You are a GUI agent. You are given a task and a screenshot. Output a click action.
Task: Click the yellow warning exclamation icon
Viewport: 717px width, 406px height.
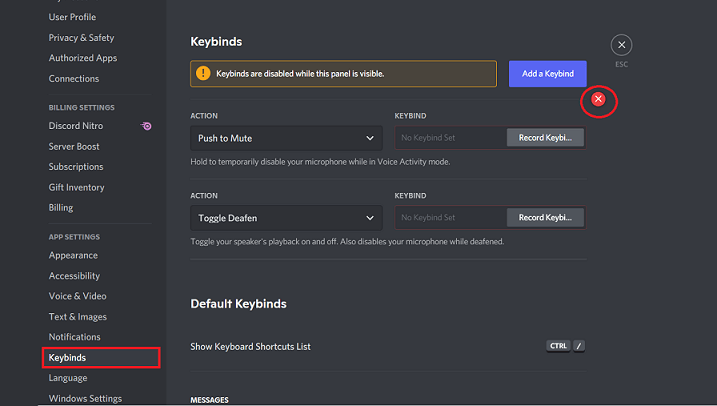203,73
